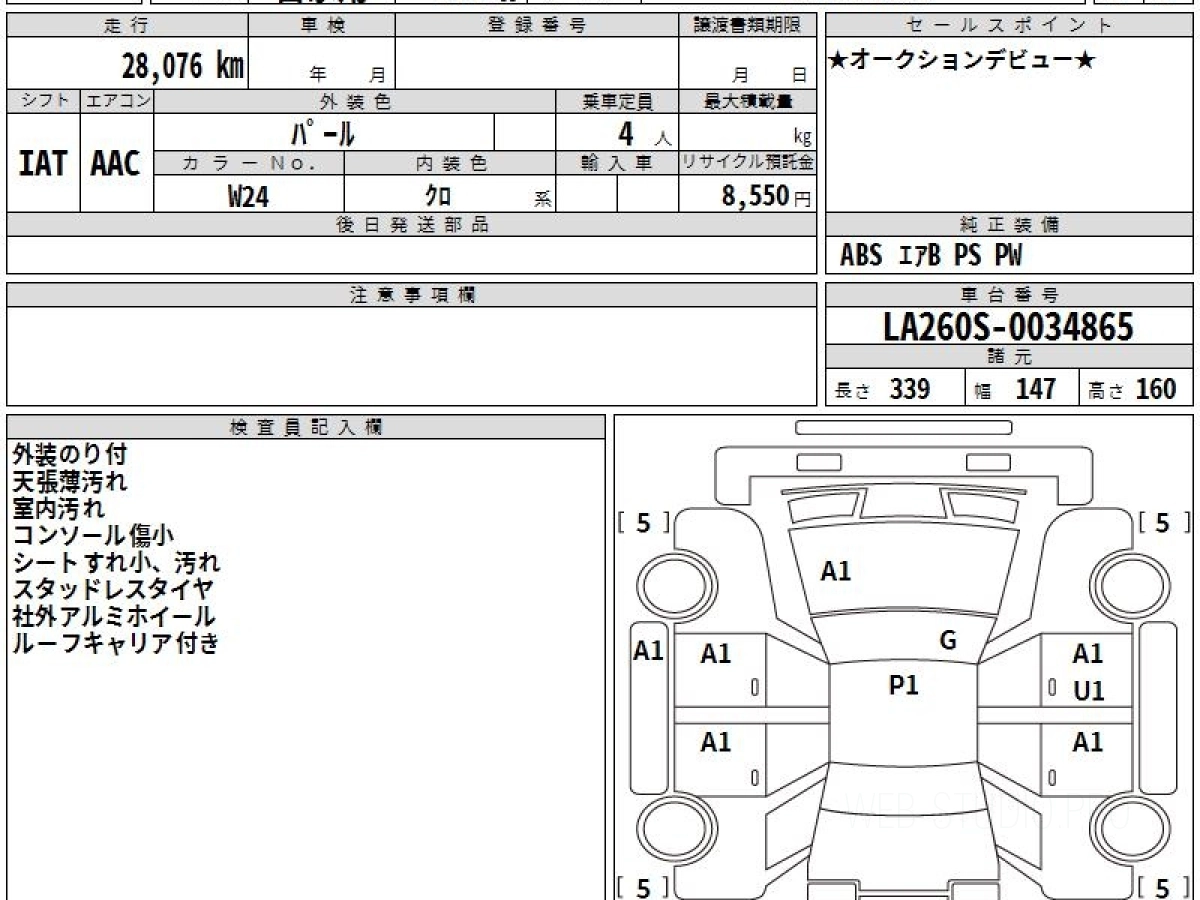This screenshot has height=900, width=1200.
Task: Select the クロ interior color value
Action: coord(437,196)
